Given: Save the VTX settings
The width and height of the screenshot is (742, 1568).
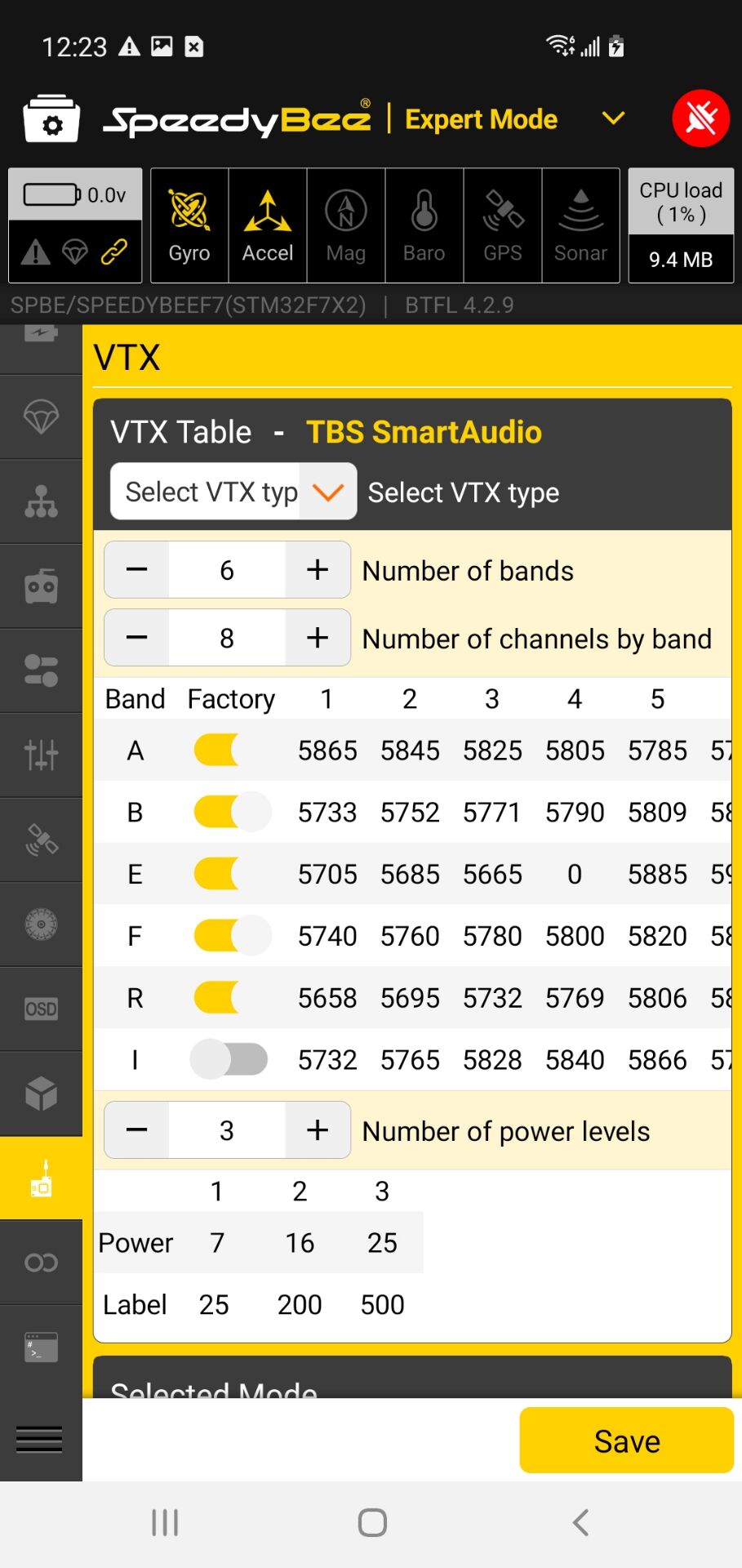Looking at the screenshot, I should (627, 1441).
